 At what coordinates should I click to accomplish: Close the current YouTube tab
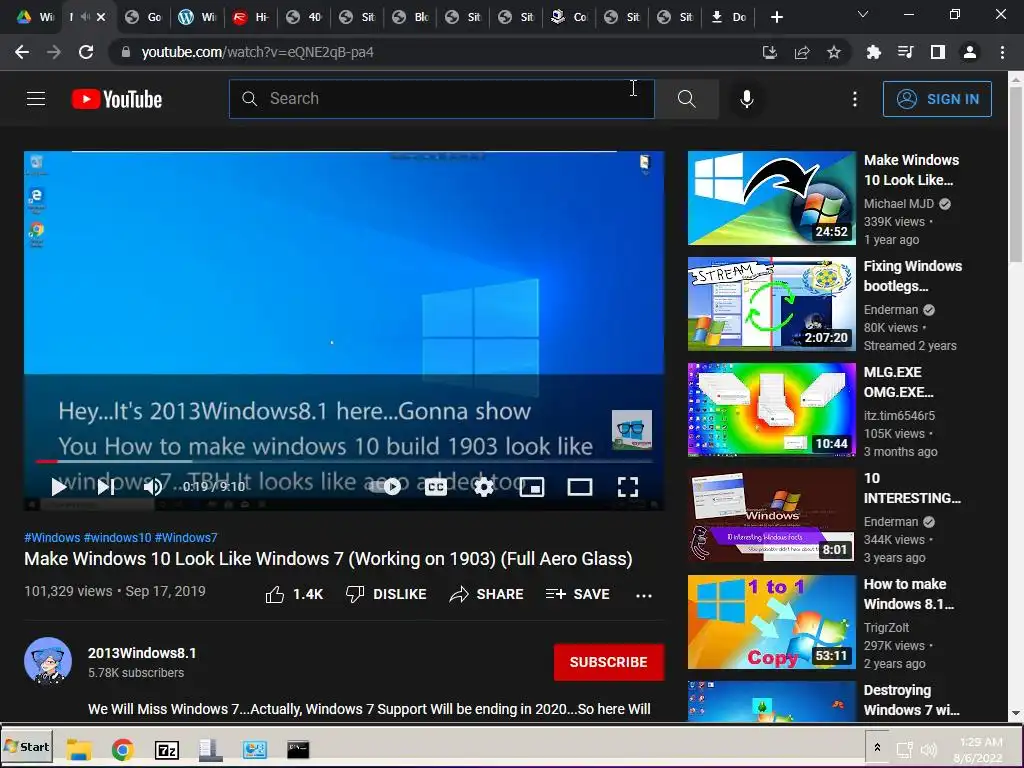[101, 17]
